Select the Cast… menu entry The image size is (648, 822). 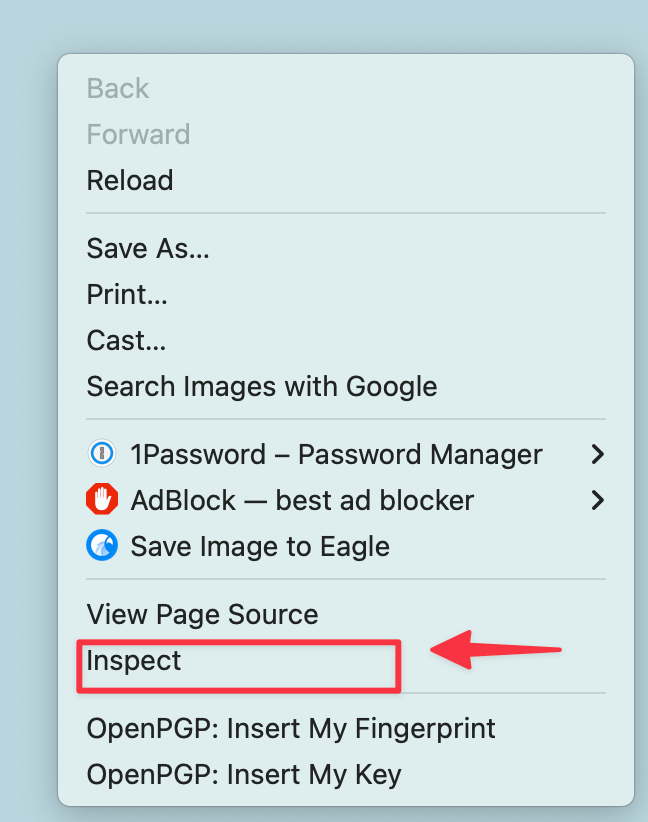click(x=126, y=340)
